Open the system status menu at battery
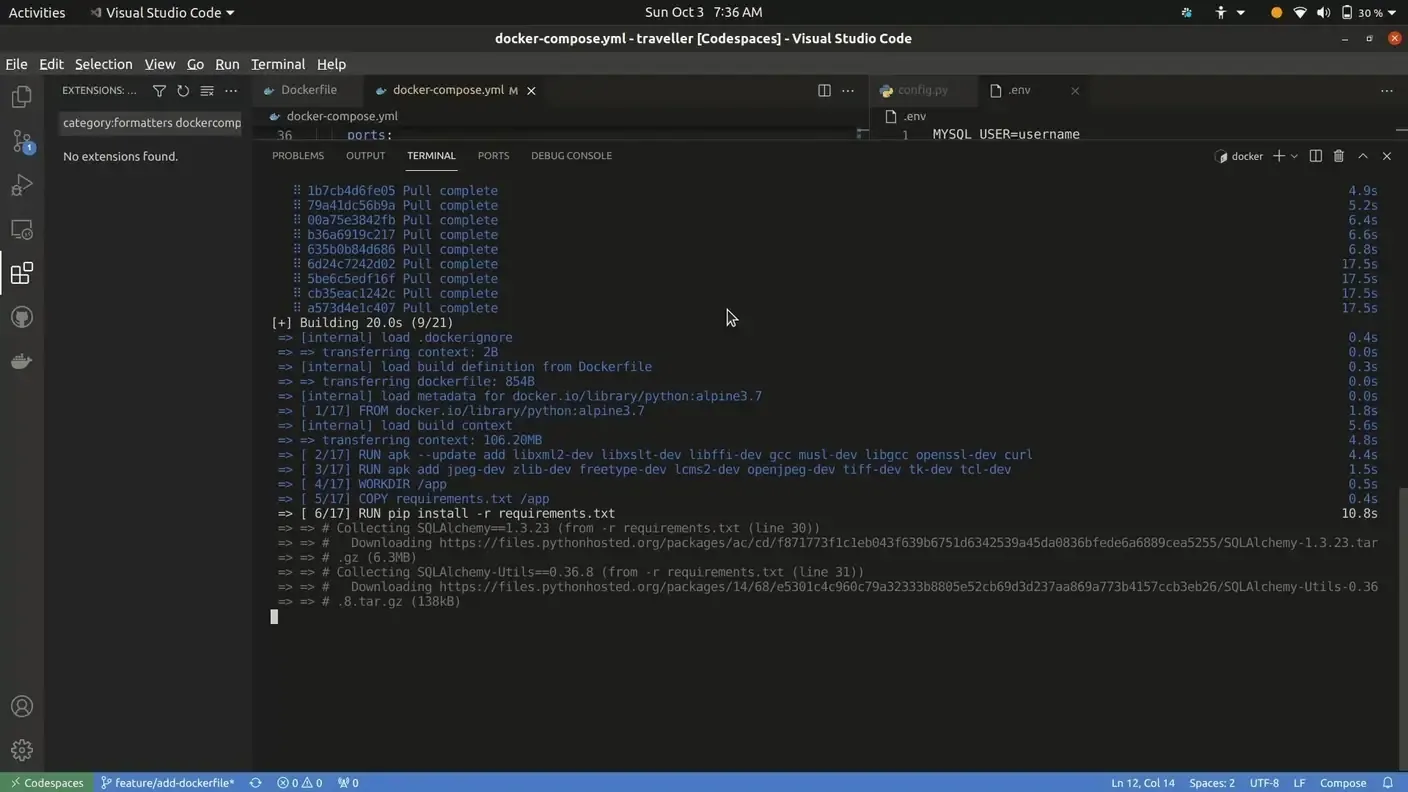This screenshot has width=1408, height=792. [x=1368, y=13]
